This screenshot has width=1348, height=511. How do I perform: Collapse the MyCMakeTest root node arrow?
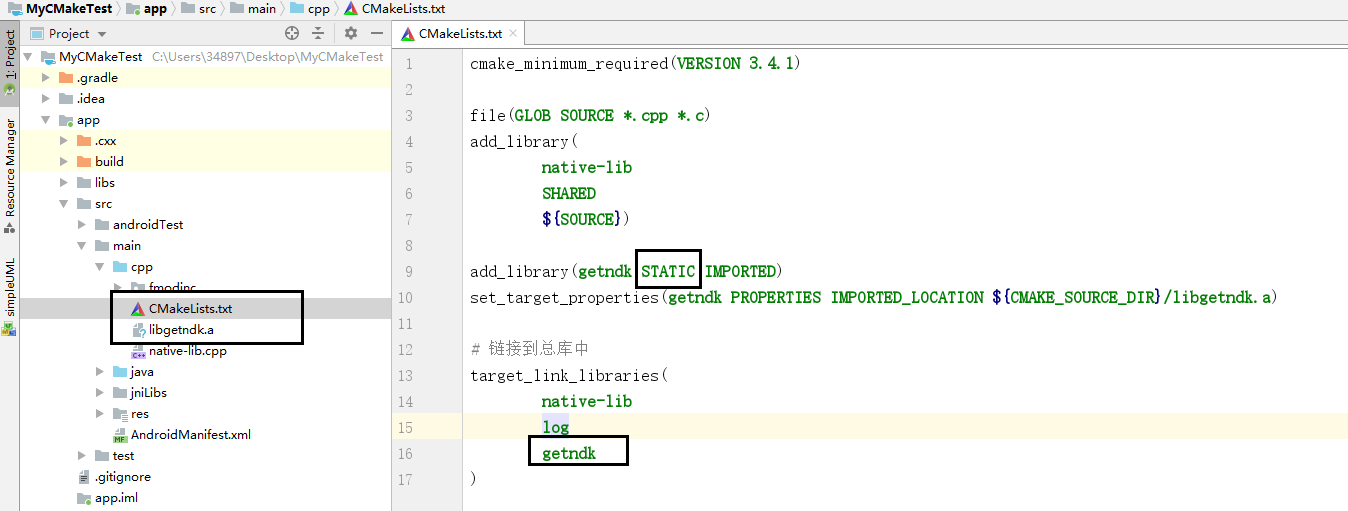pos(28,57)
